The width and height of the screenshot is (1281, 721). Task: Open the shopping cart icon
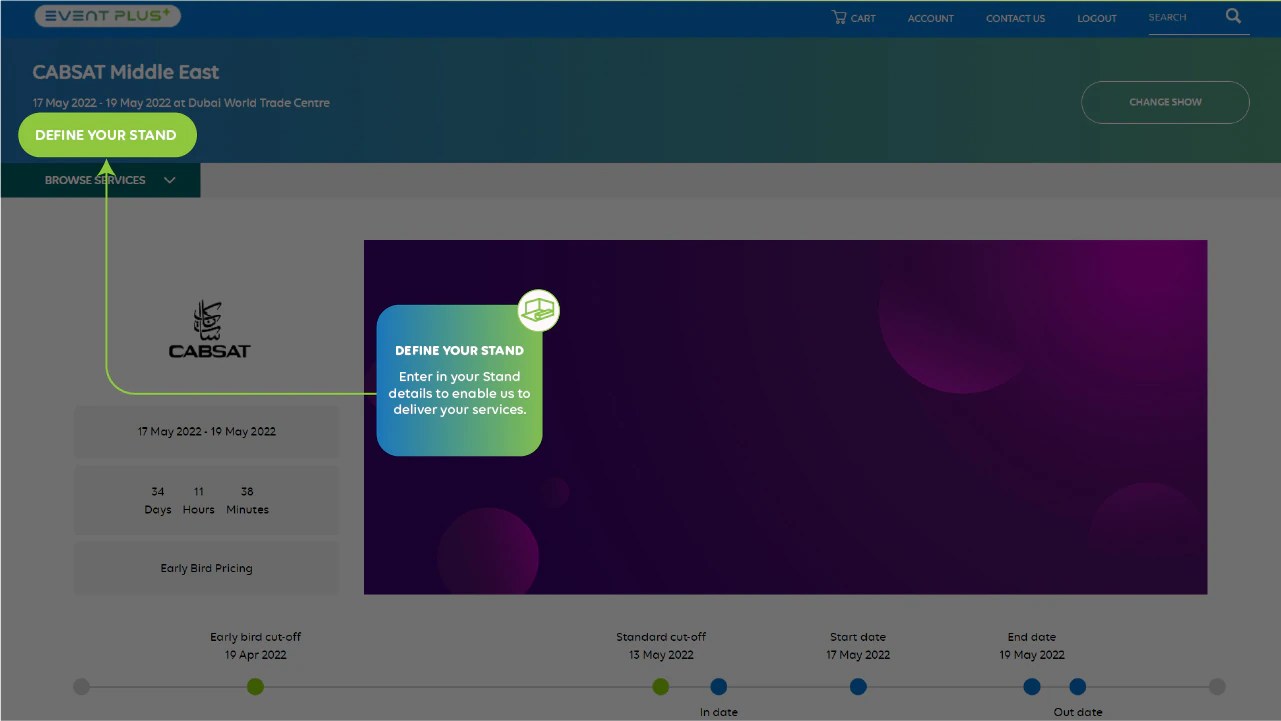coord(839,17)
